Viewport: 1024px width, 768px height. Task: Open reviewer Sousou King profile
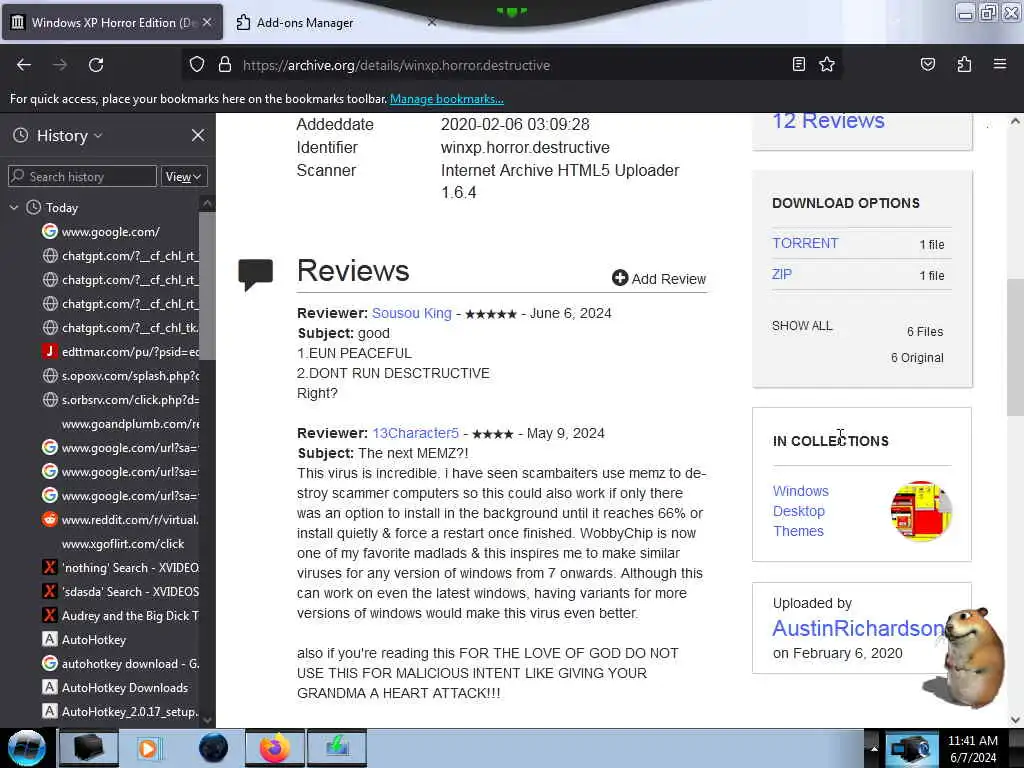[411, 313]
